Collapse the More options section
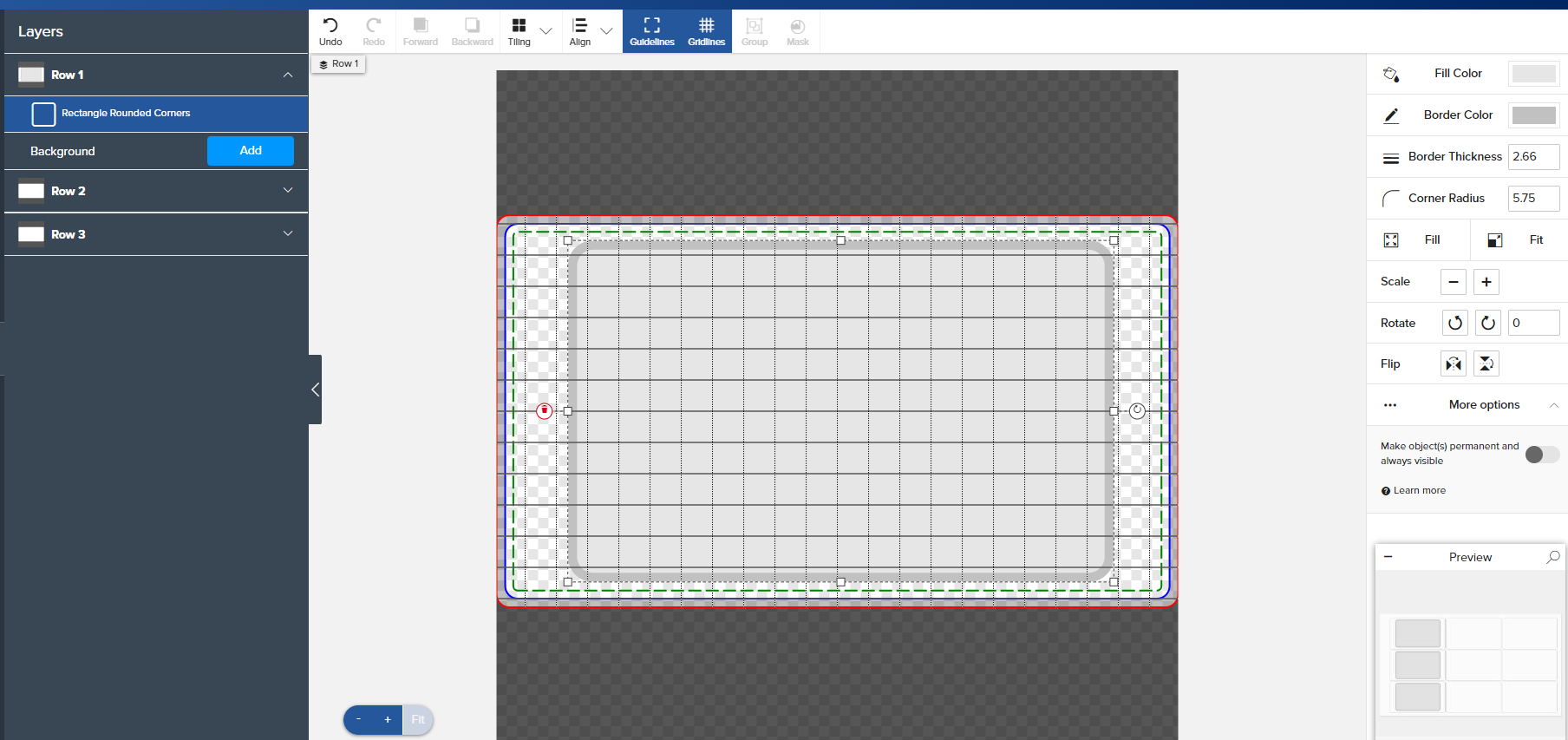This screenshot has width=1568, height=740. click(x=1554, y=405)
